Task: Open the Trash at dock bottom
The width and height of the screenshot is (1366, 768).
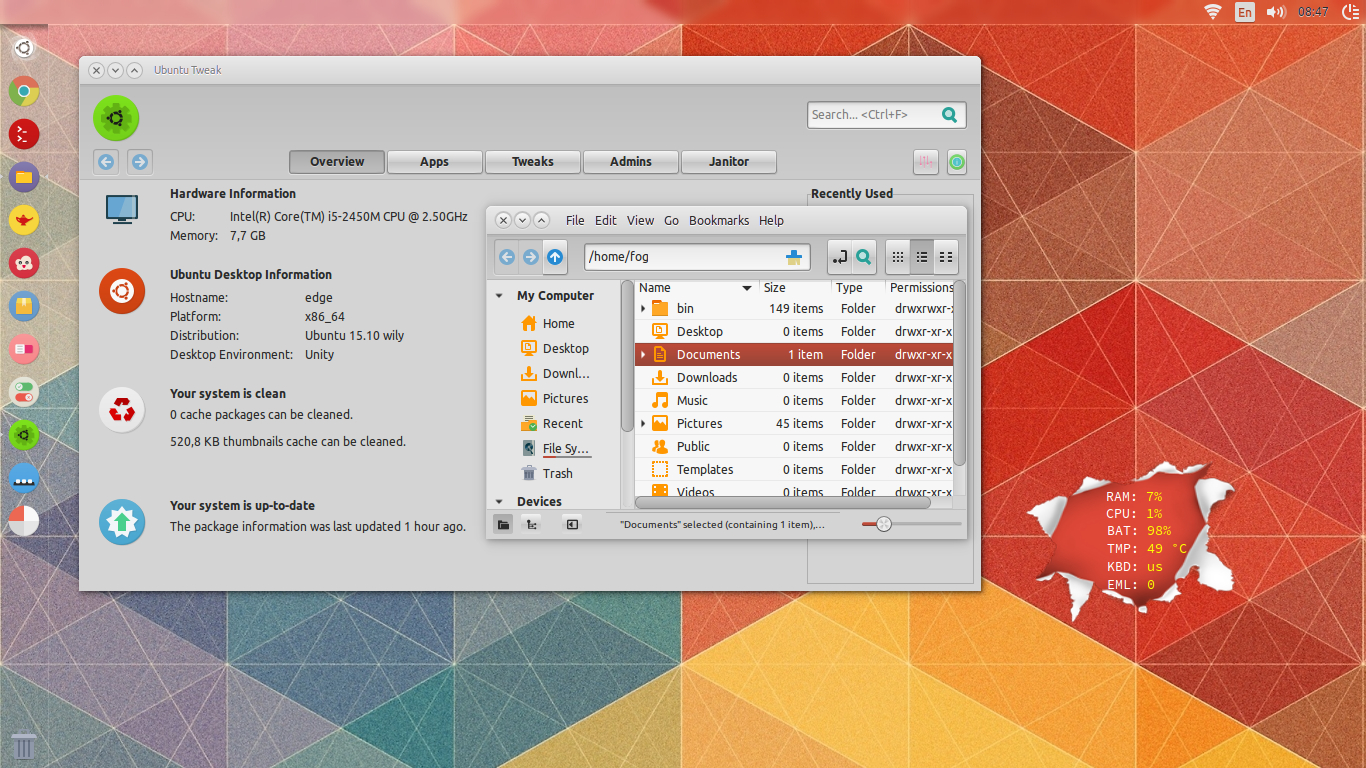Action: [x=24, y=745]
